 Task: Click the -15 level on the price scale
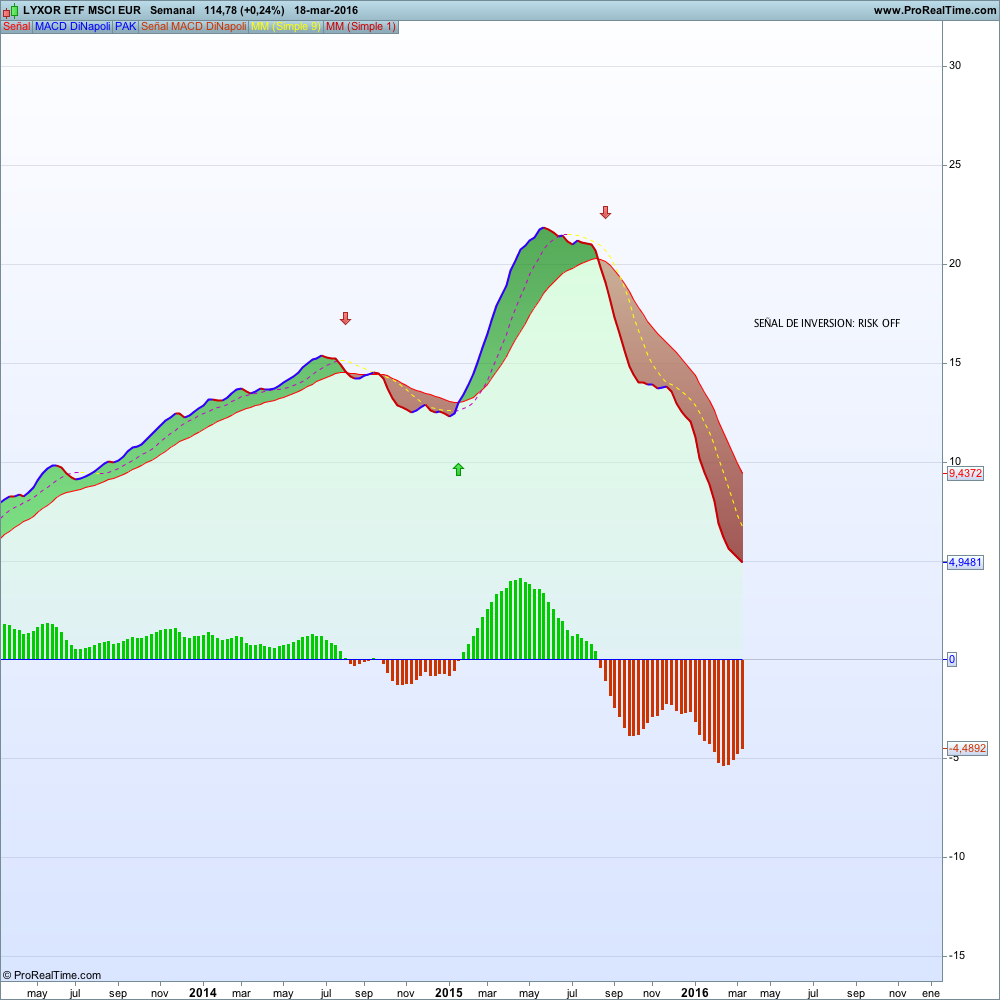point(955,955)
